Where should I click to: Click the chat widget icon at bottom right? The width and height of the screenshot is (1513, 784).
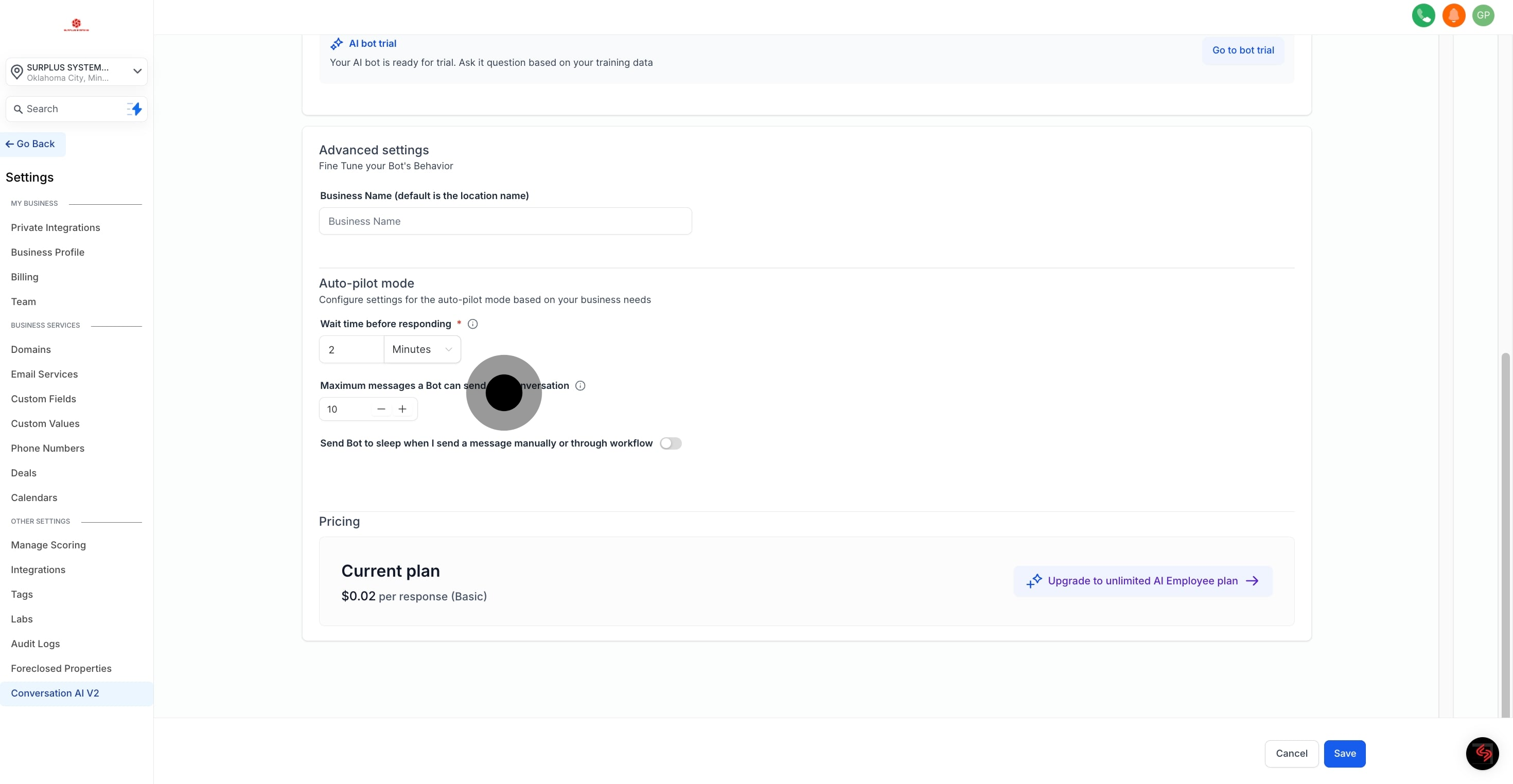[x=1482, y=754]
